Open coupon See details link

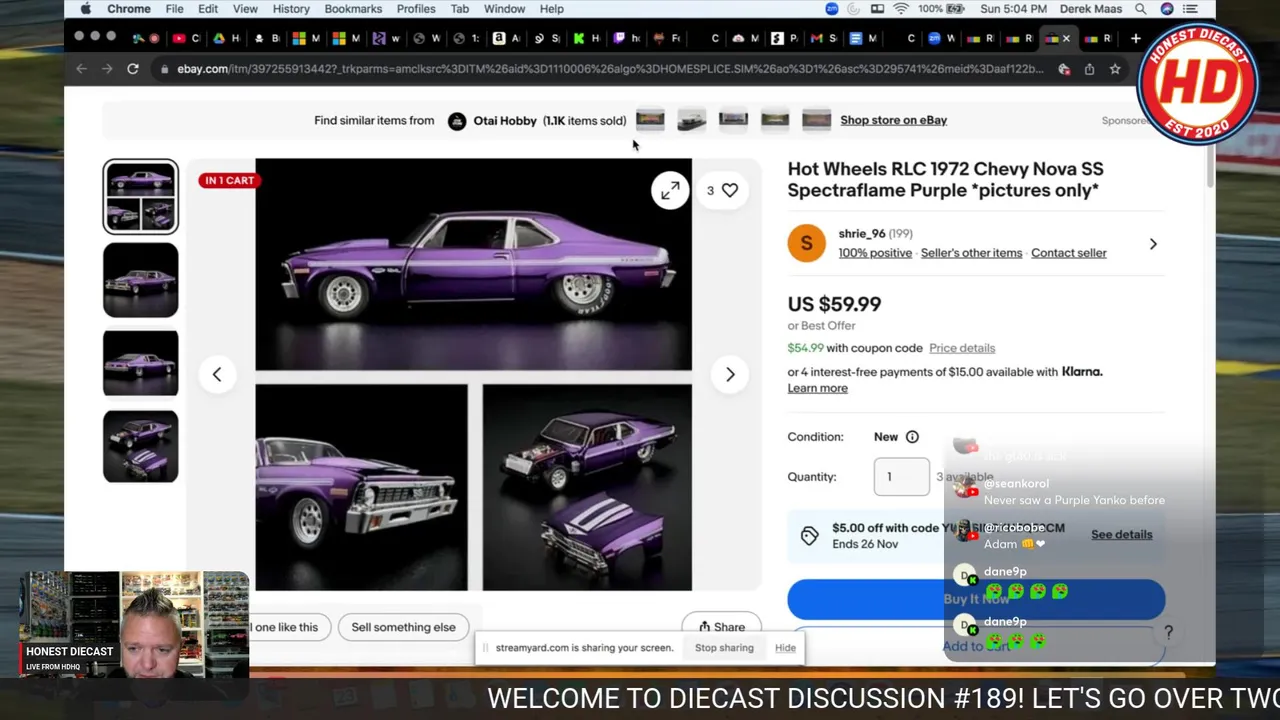(1121, 534)
